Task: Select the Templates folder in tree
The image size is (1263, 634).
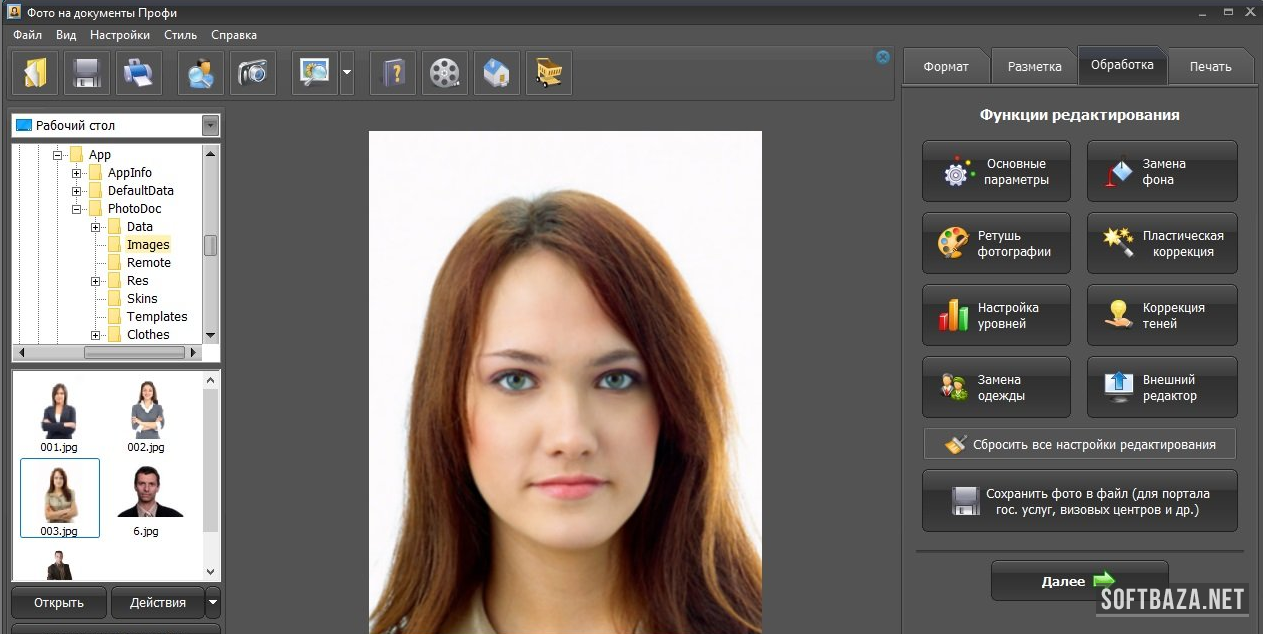Action: tap(156, 317)
